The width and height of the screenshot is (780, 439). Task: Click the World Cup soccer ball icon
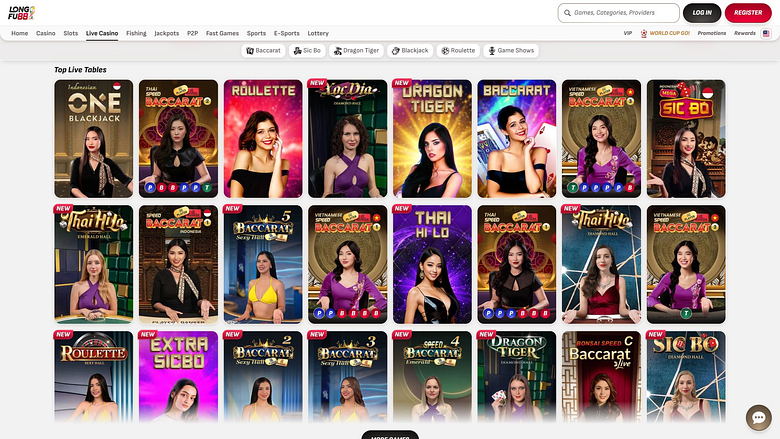click(644, 33)
